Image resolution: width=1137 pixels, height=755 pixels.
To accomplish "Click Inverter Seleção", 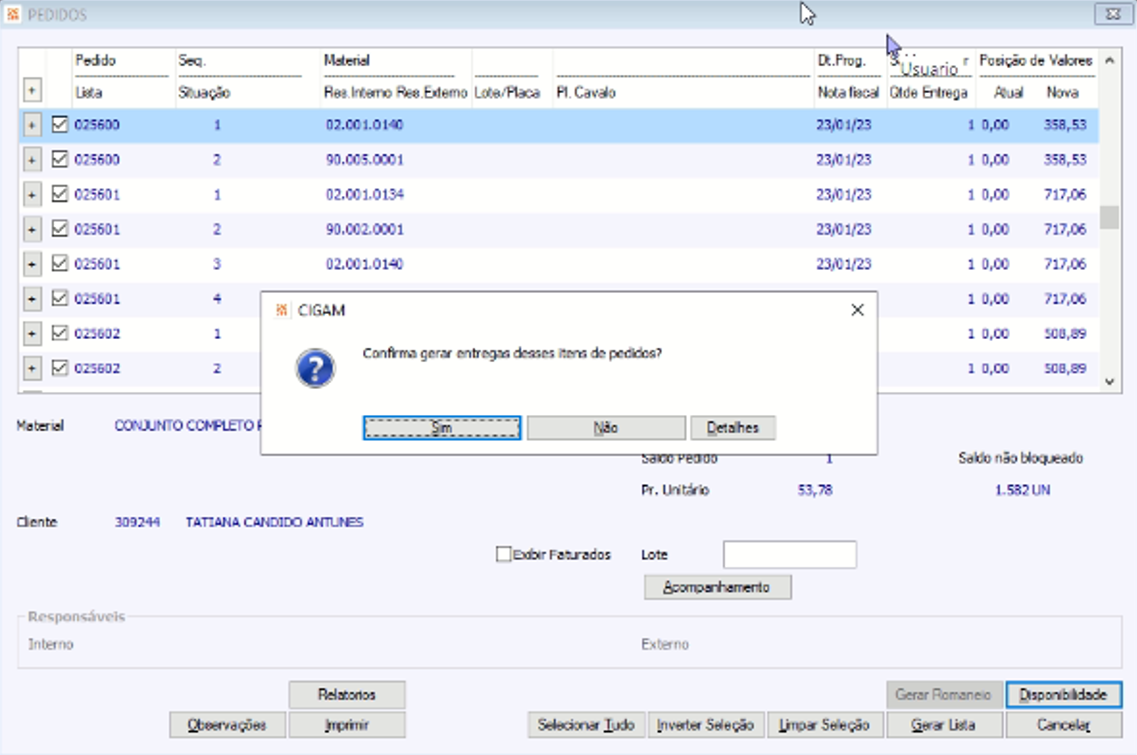I will point(706,725).
